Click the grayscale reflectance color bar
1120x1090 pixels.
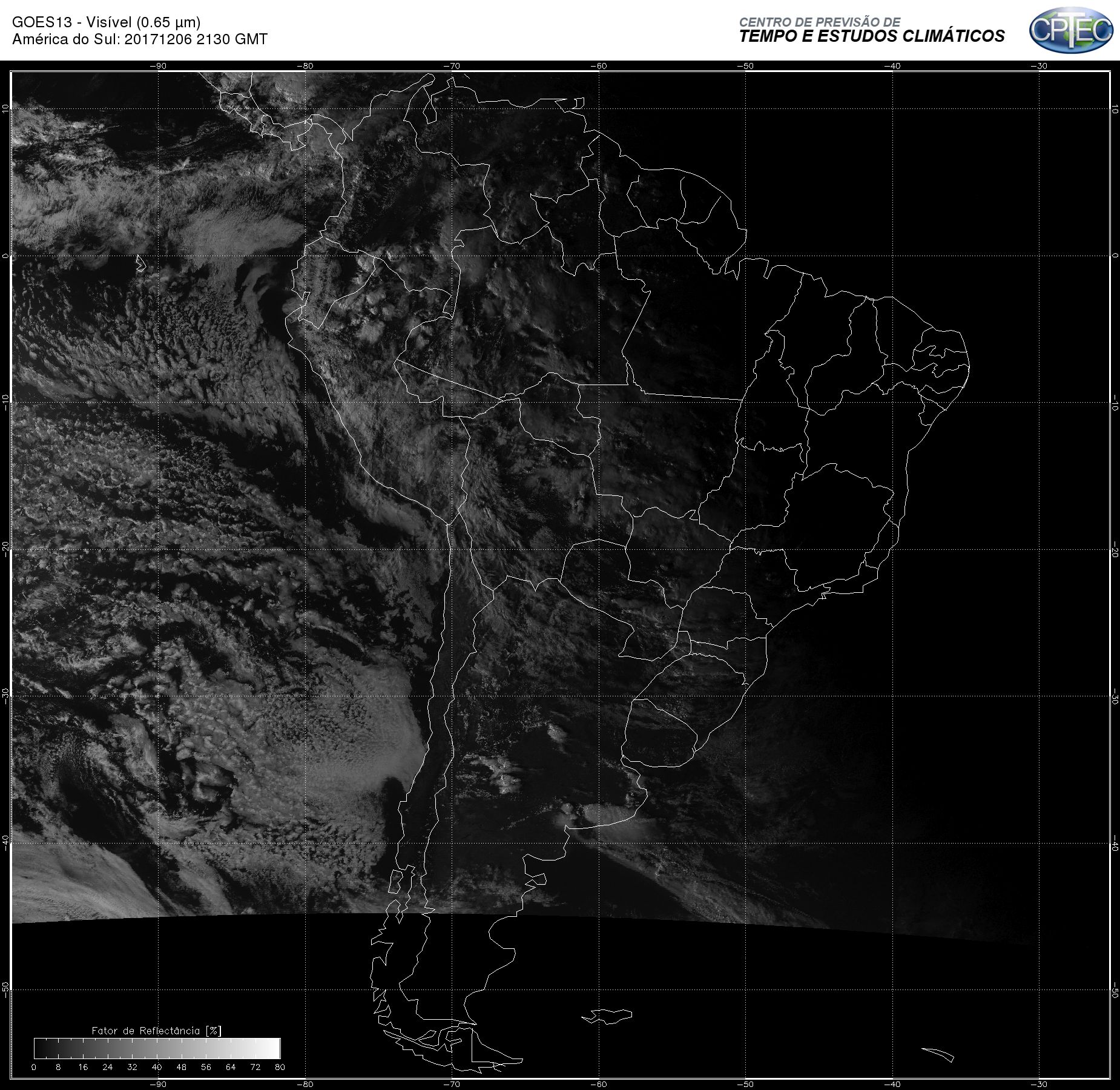click(157, 1048)
